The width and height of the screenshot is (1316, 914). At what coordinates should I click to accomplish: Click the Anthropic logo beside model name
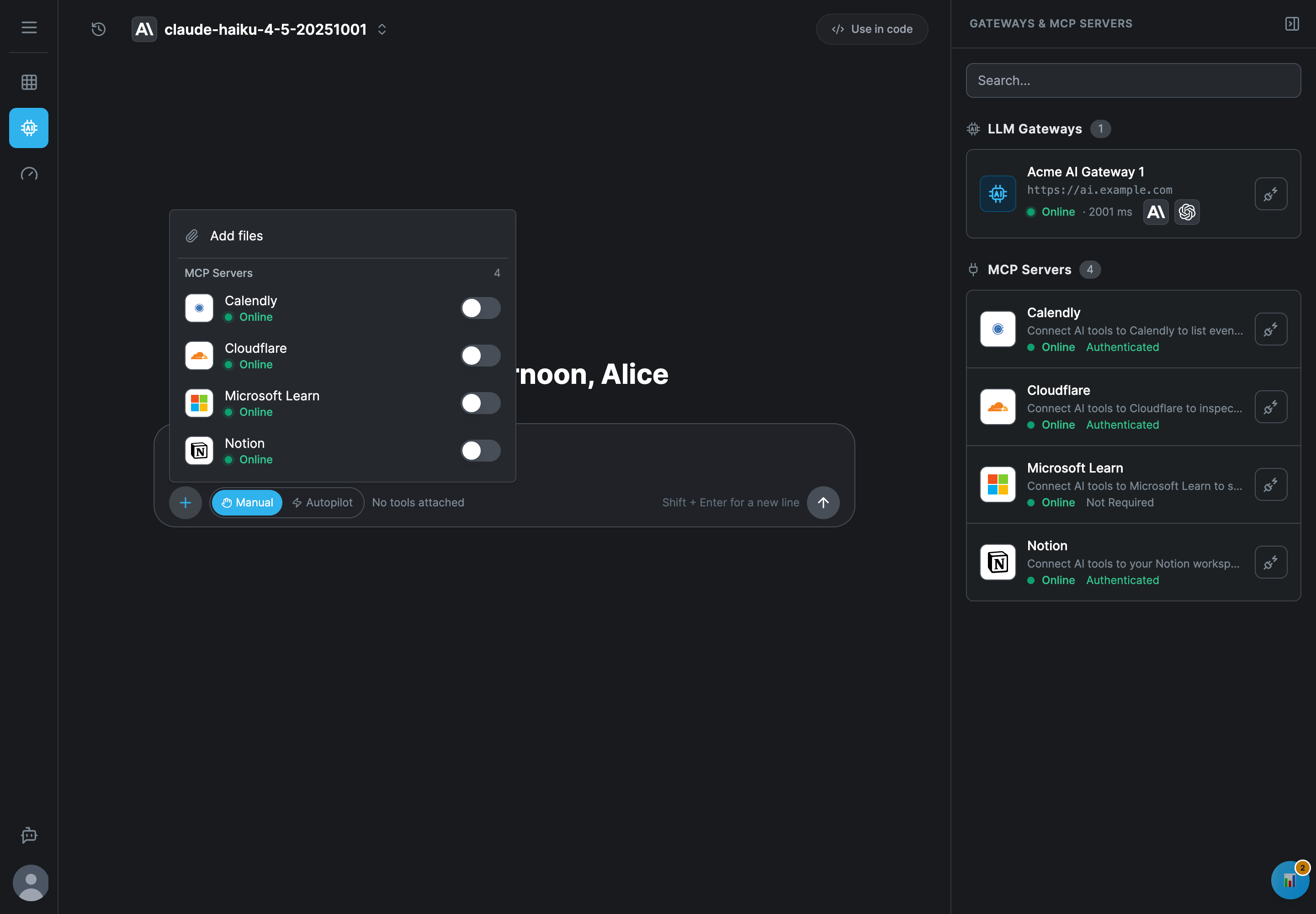click(144, 29)
